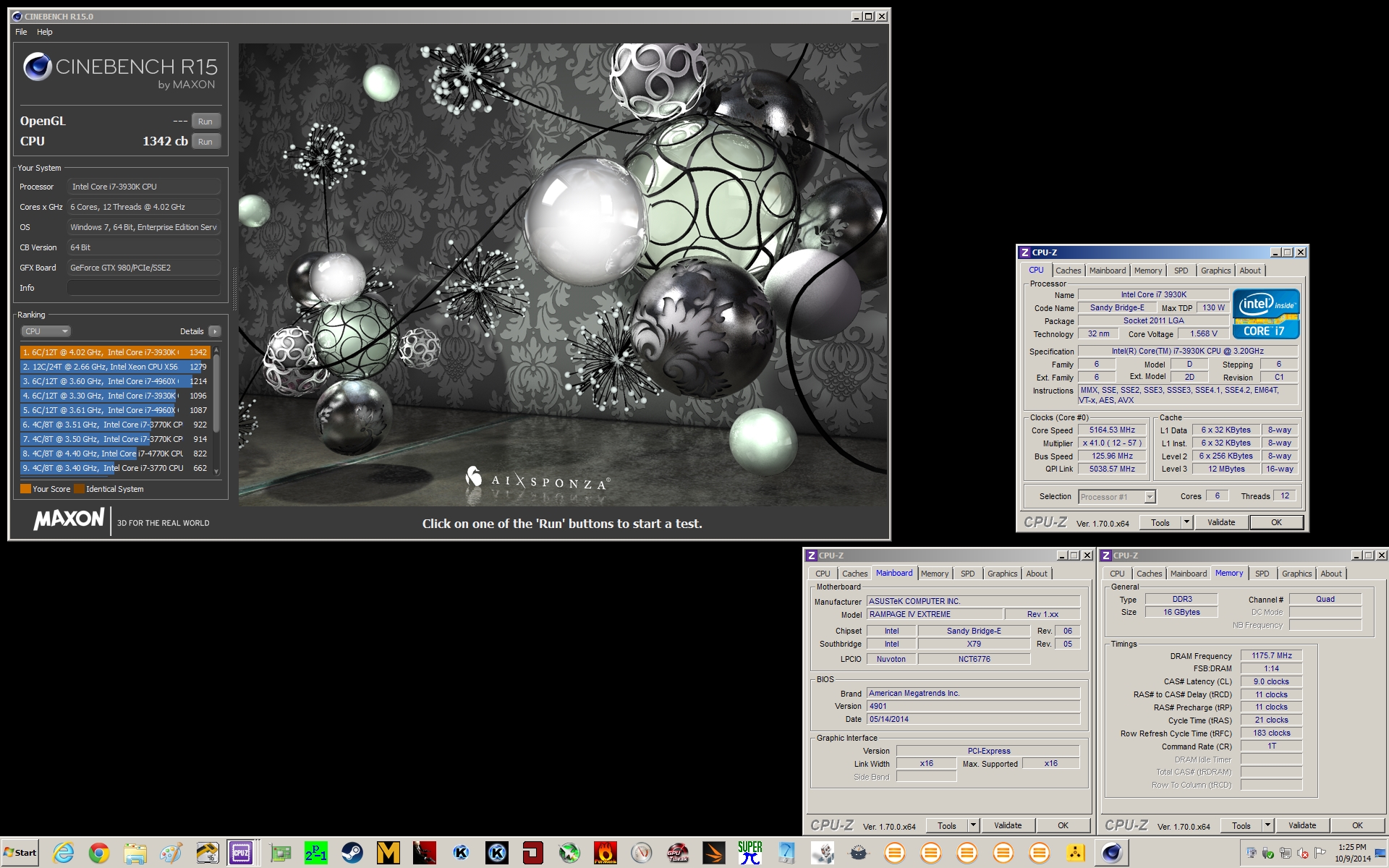Select Graphics tab in CPU-Z Mainboard window
This screenshot has height=868, width=1389.
click(x=1002, y=574)
